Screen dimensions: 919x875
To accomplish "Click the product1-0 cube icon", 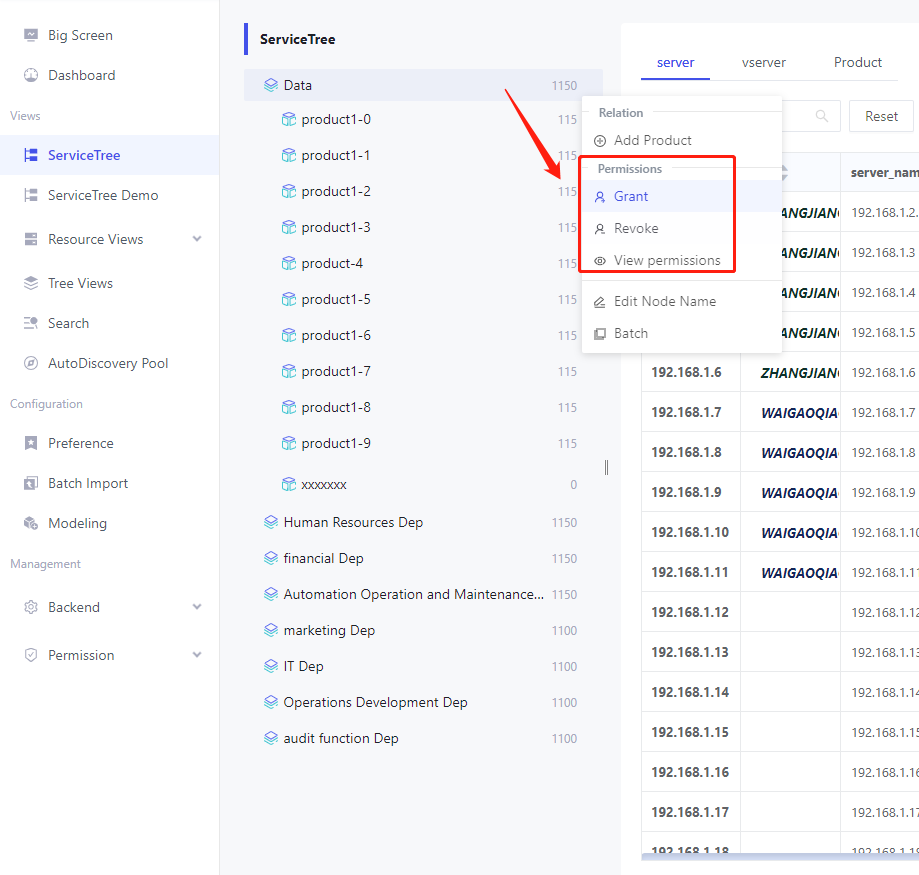I will point(289,120).
